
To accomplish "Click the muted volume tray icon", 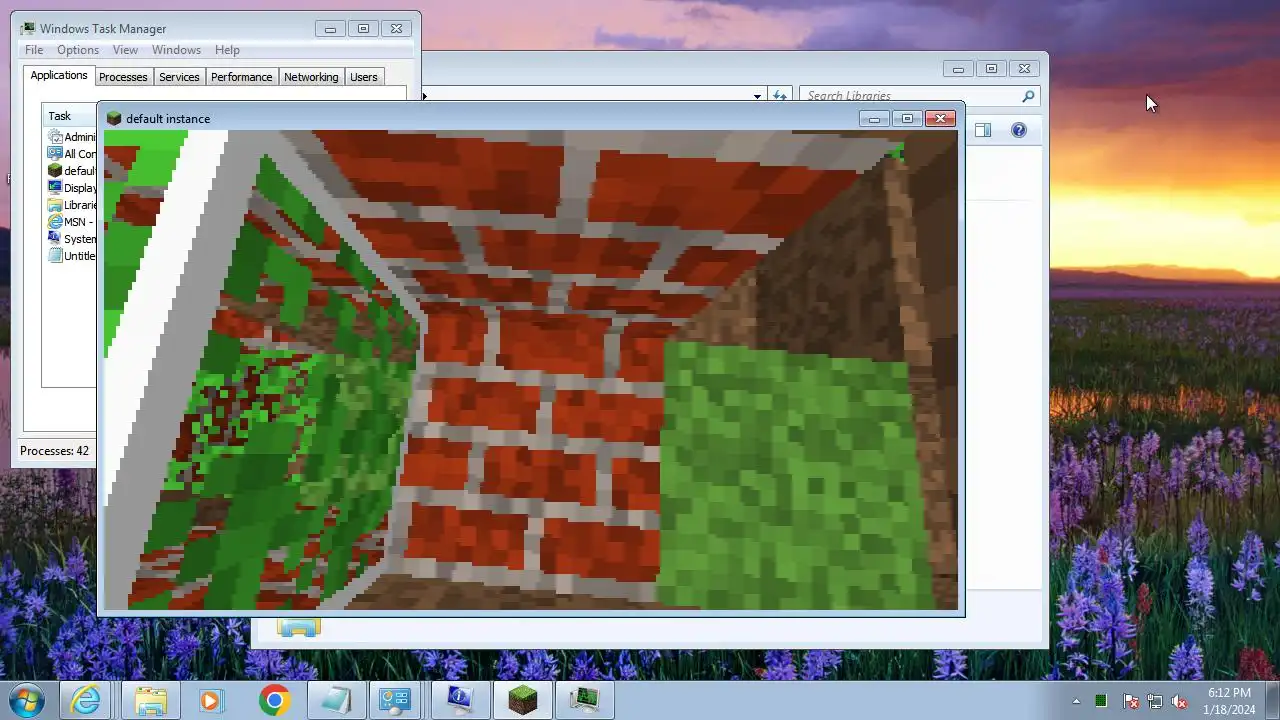I will coord(1179,701).
